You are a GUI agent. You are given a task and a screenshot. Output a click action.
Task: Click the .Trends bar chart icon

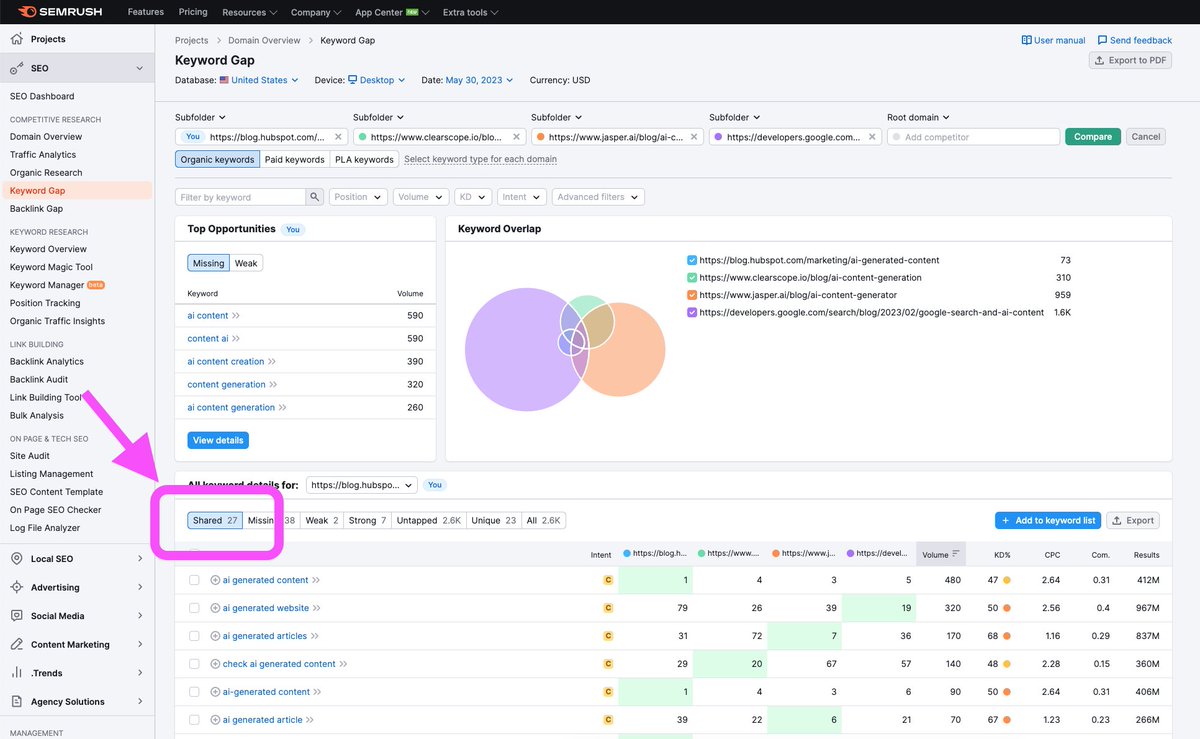[16, 673]
